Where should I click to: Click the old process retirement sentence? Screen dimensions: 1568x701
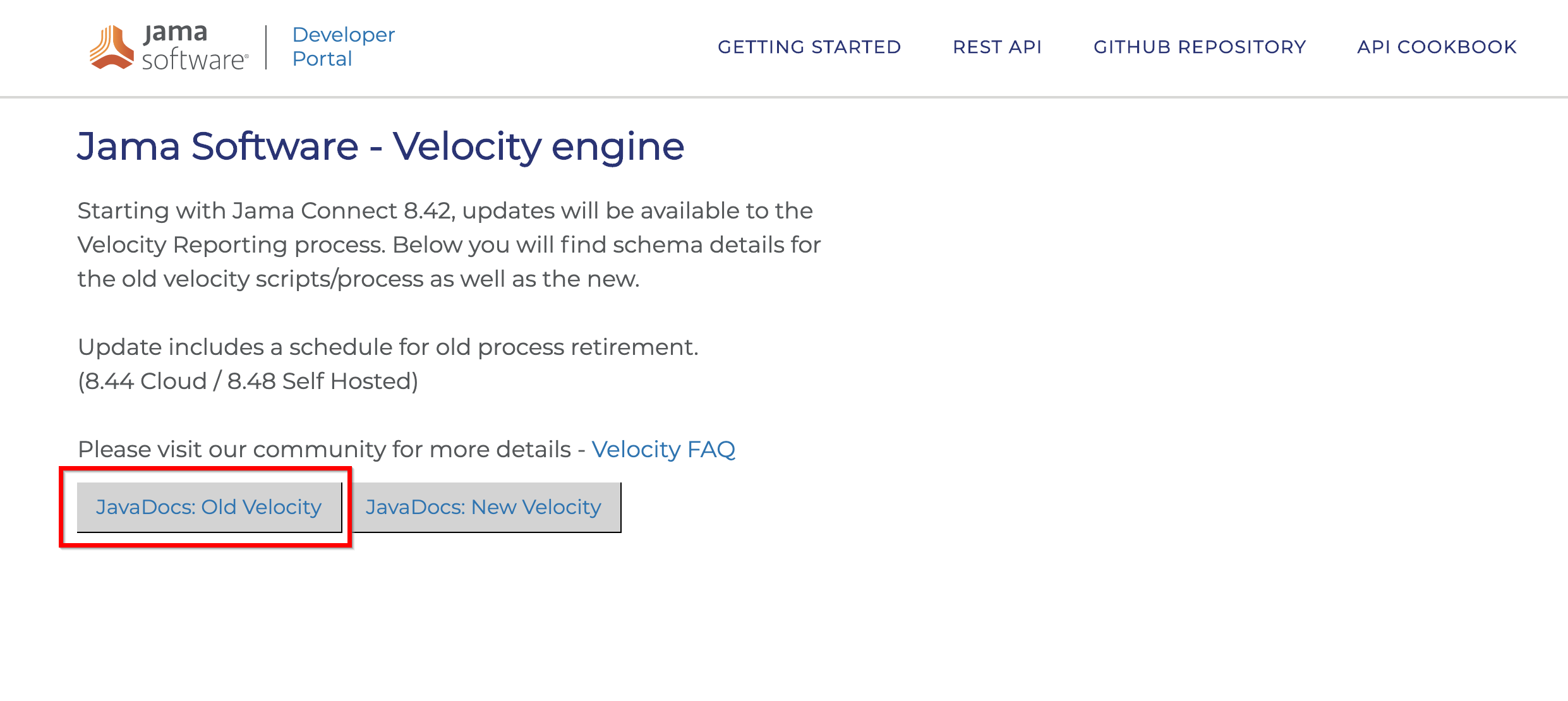(x=388, y=347)
